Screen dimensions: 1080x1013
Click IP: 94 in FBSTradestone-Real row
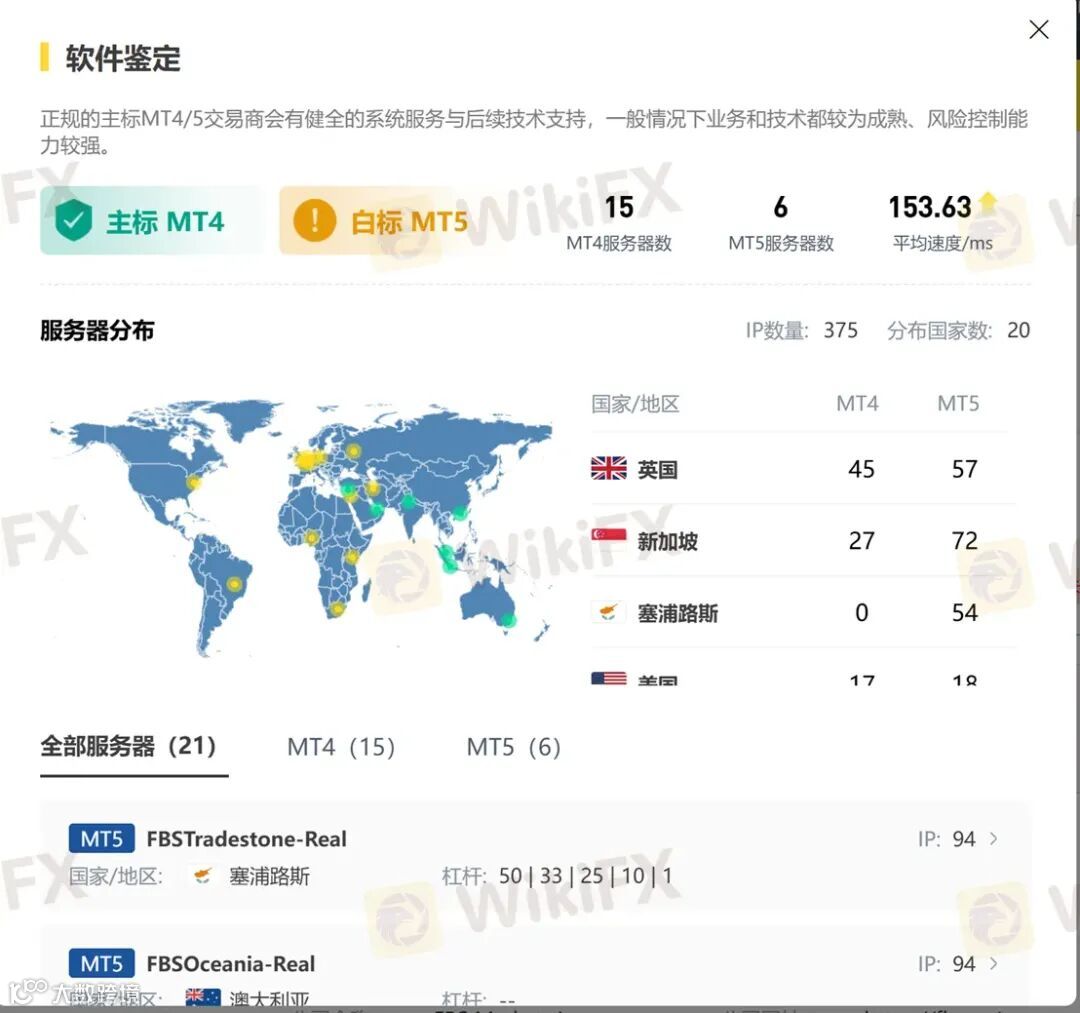[x=946, y=839]
